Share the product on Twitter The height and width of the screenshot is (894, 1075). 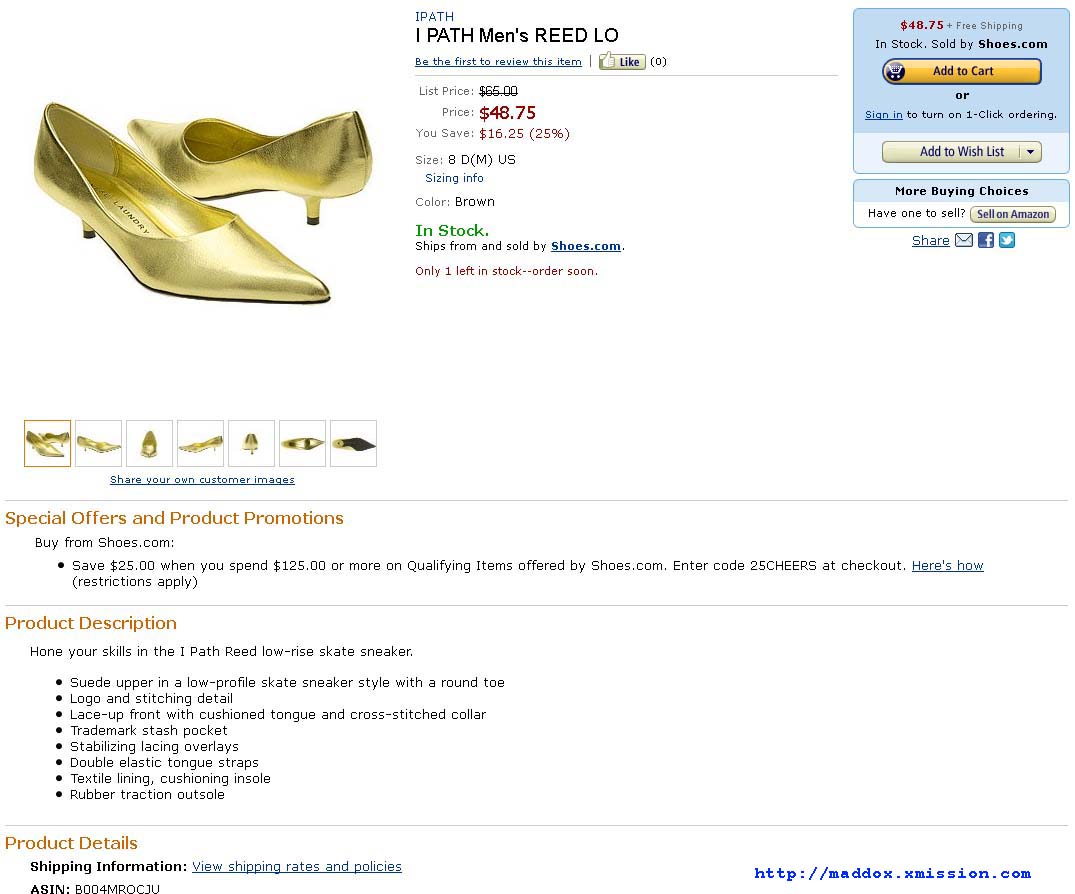point(1007,240)
